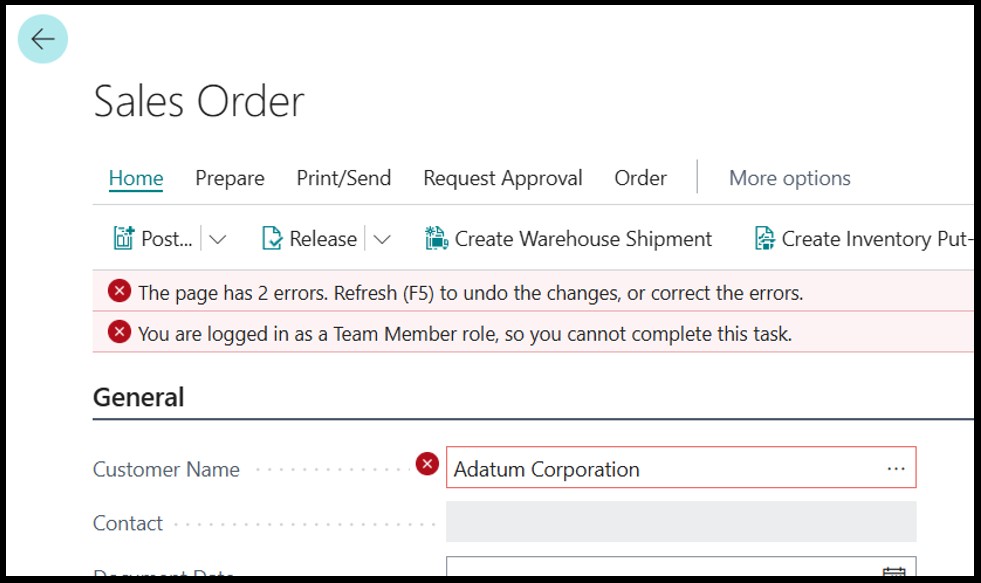Click the Create Warehouse Shipment icon
The width and height of the screenshot is (981, 583).
pyautogui.click(x=436, y=238)
